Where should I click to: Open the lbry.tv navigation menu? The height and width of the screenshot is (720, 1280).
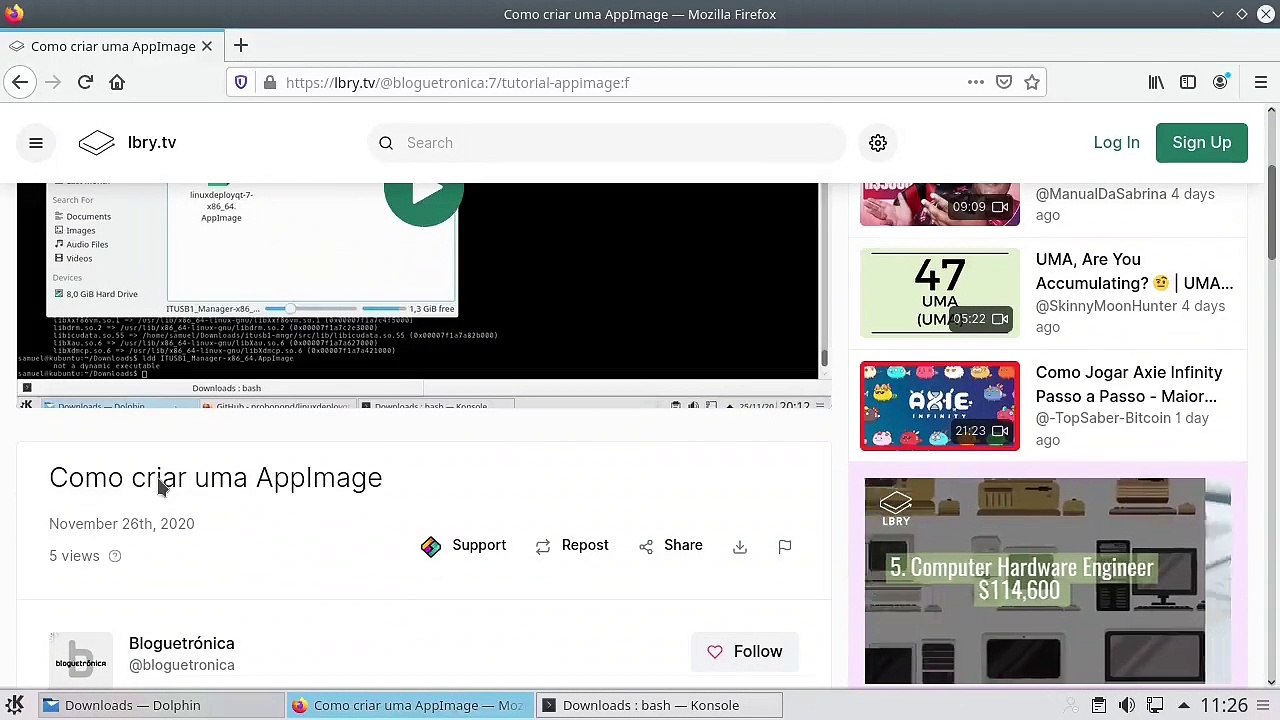click(x=36, y=143)
